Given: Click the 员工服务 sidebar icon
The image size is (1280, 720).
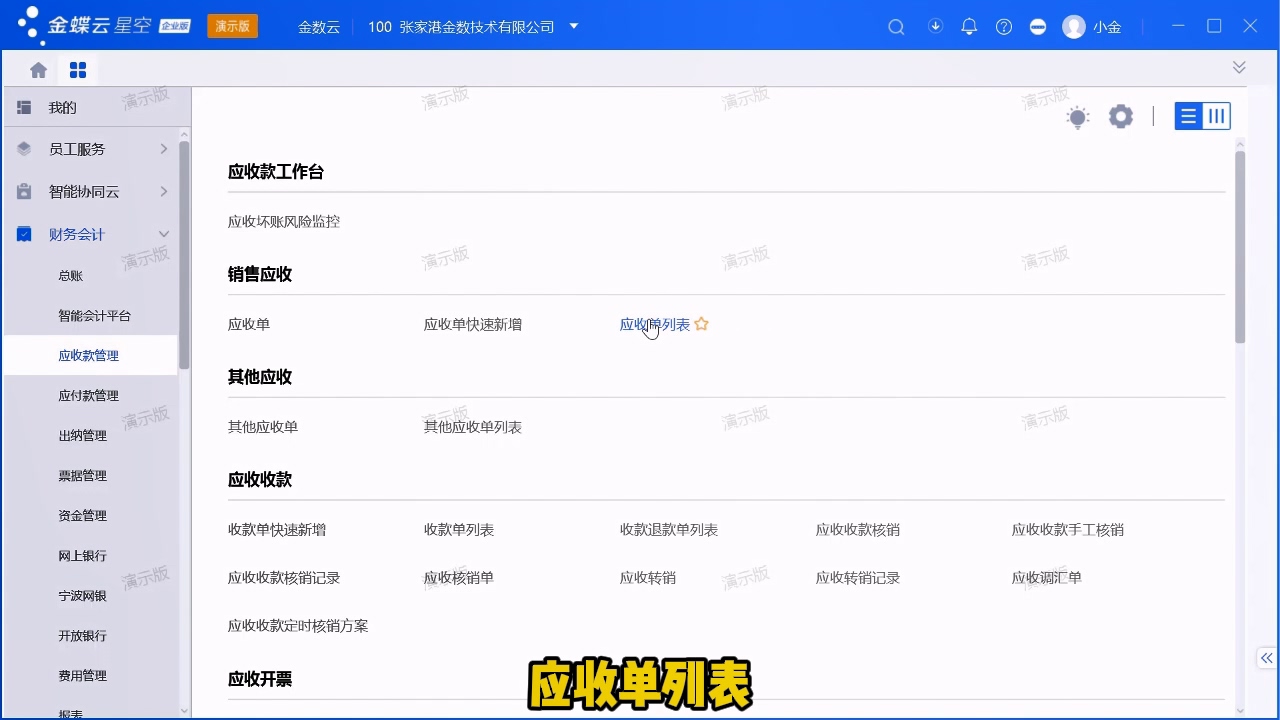Looking at the screenshot, I should click(24, 149).
